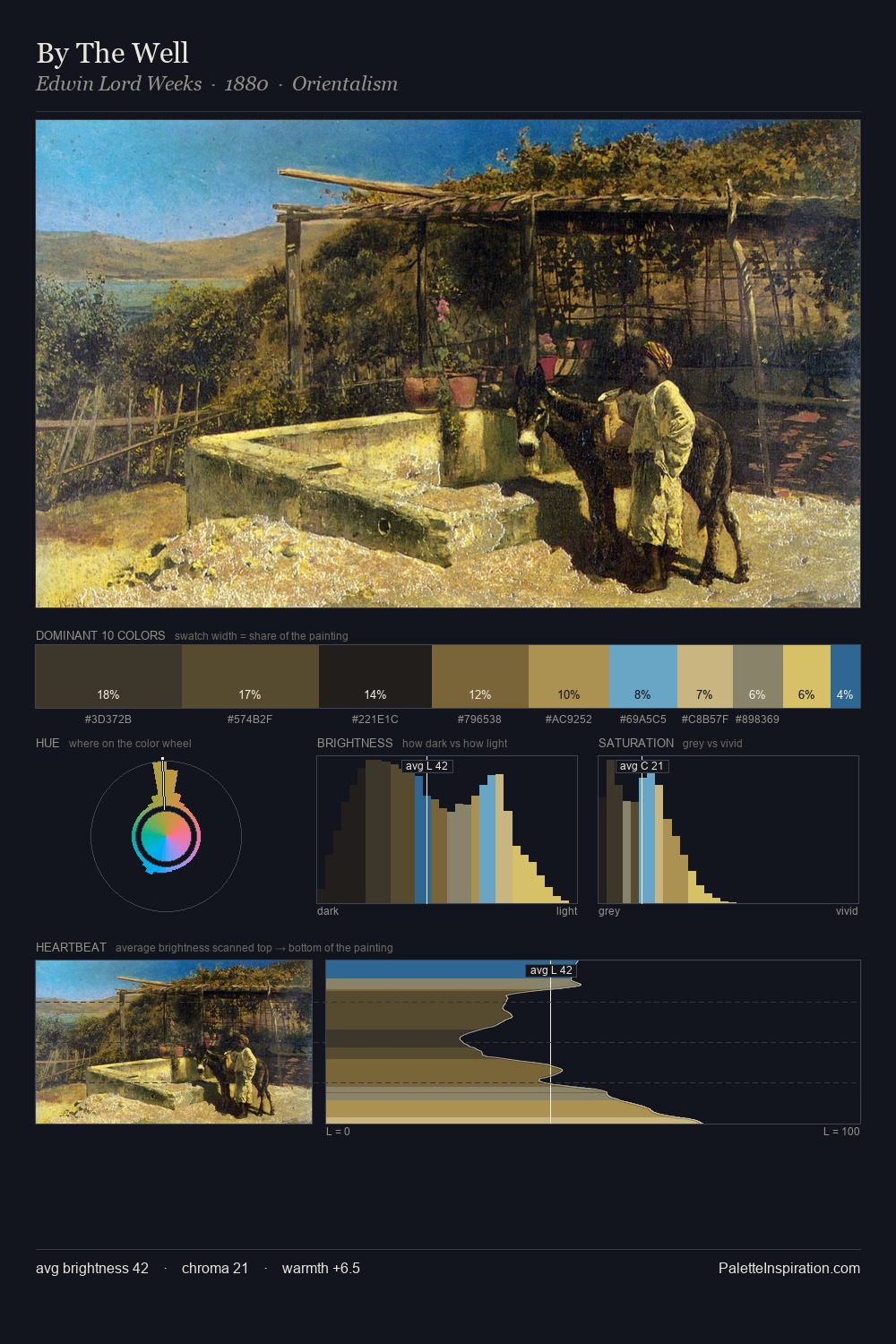Click the brightness histogram chart

click(x=447, y=830)
